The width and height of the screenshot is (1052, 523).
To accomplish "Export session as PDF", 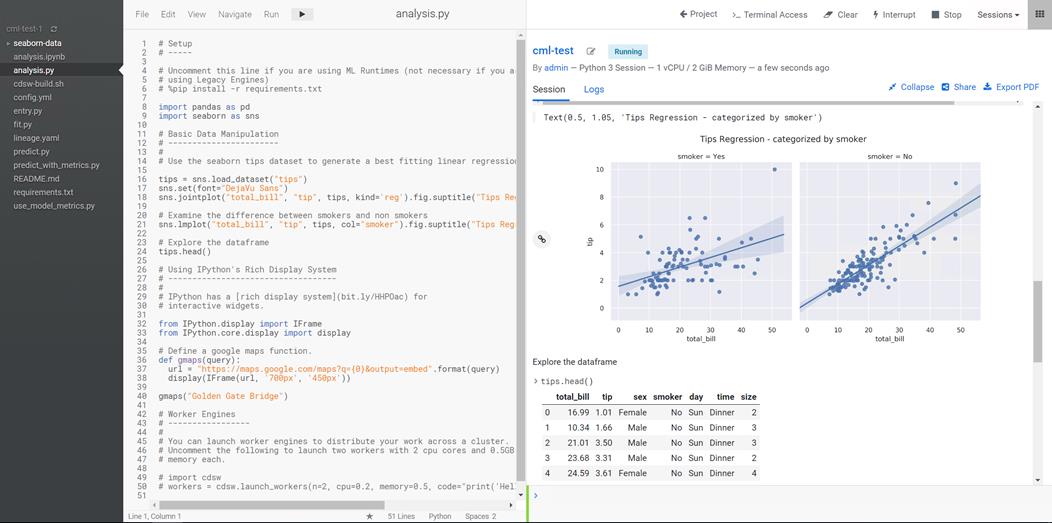I will click(1011, 87).
